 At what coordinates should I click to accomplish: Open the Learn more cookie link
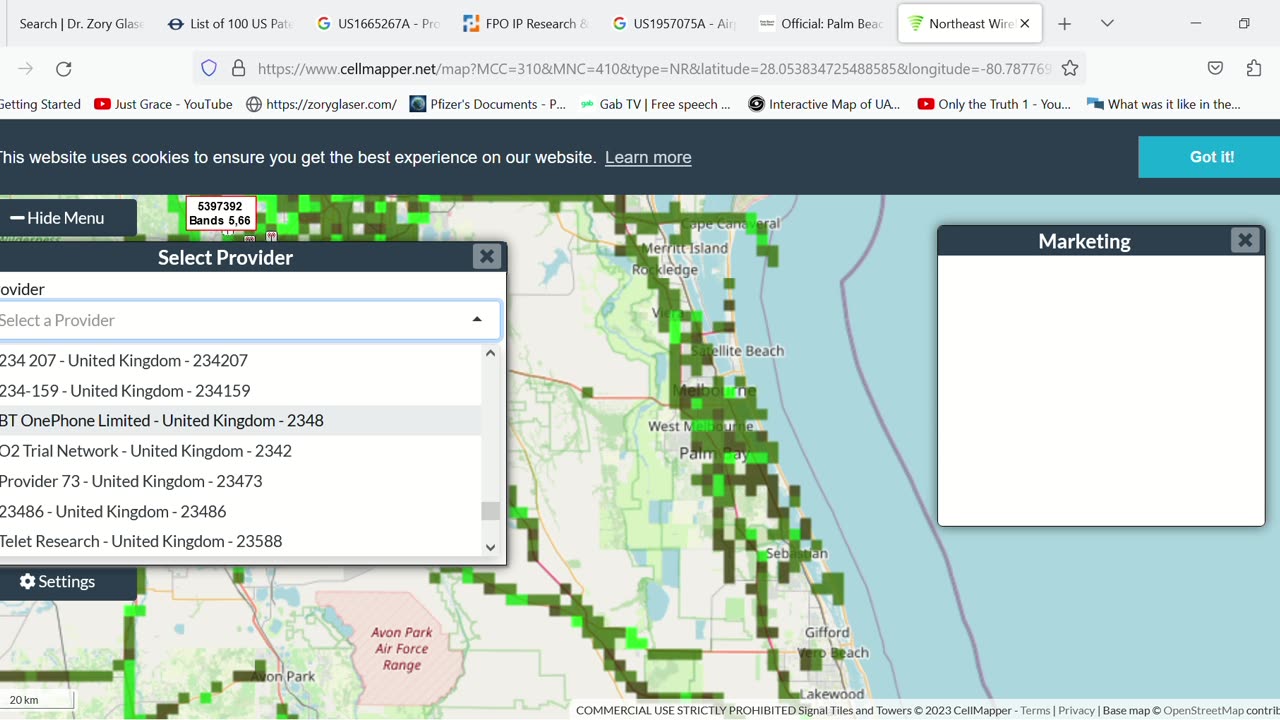tap(648, 157)
